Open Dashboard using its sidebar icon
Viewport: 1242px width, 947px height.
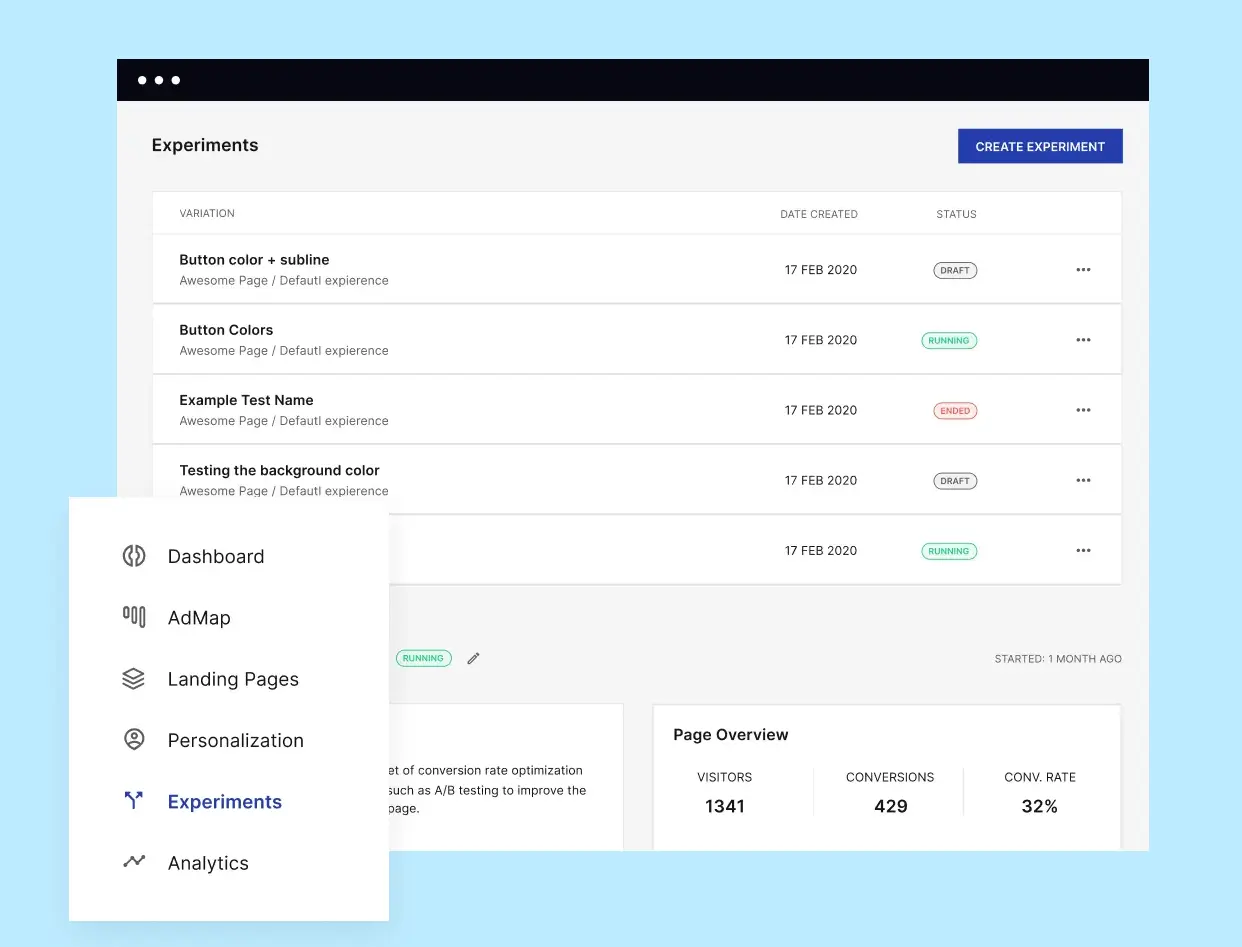click(133, 556)
